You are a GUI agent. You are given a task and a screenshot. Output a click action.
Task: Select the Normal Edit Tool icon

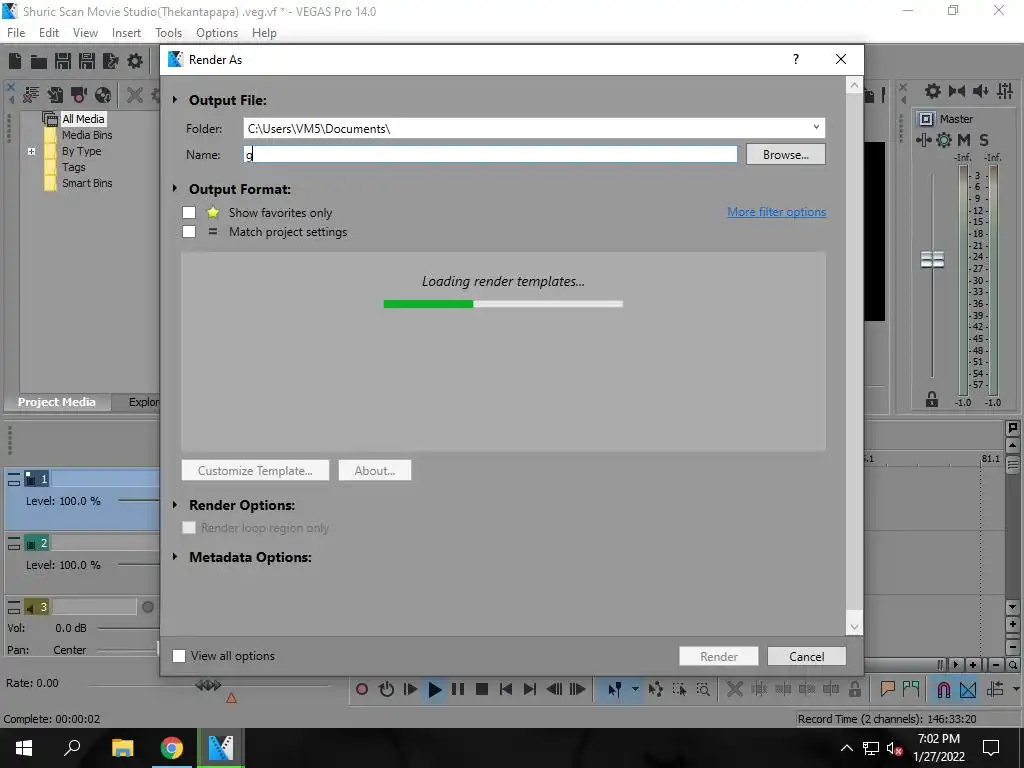click(x=615, y=689)
